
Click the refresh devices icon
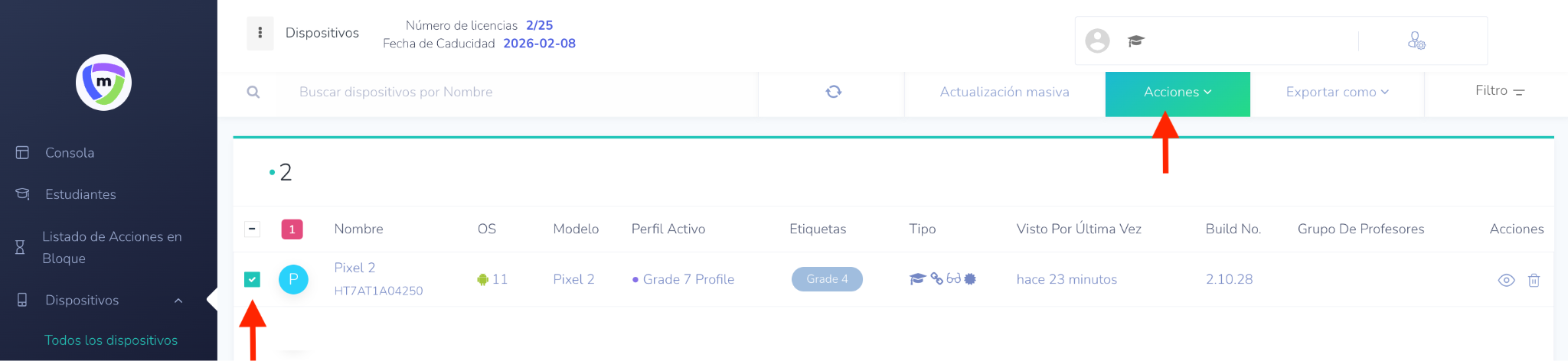[833, 92]
